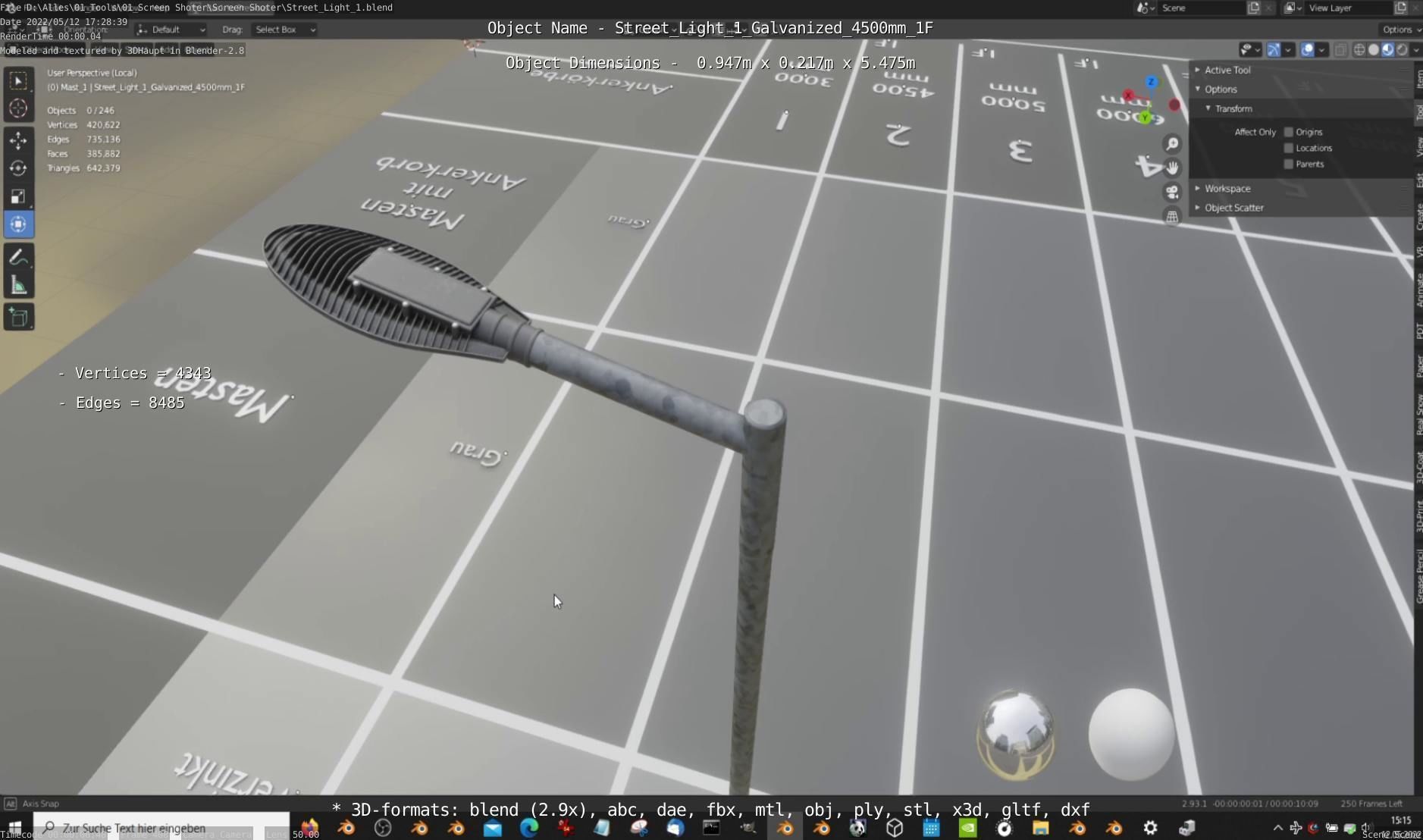
Task: Open the header Options dropdown
Action: (1401, 30)
